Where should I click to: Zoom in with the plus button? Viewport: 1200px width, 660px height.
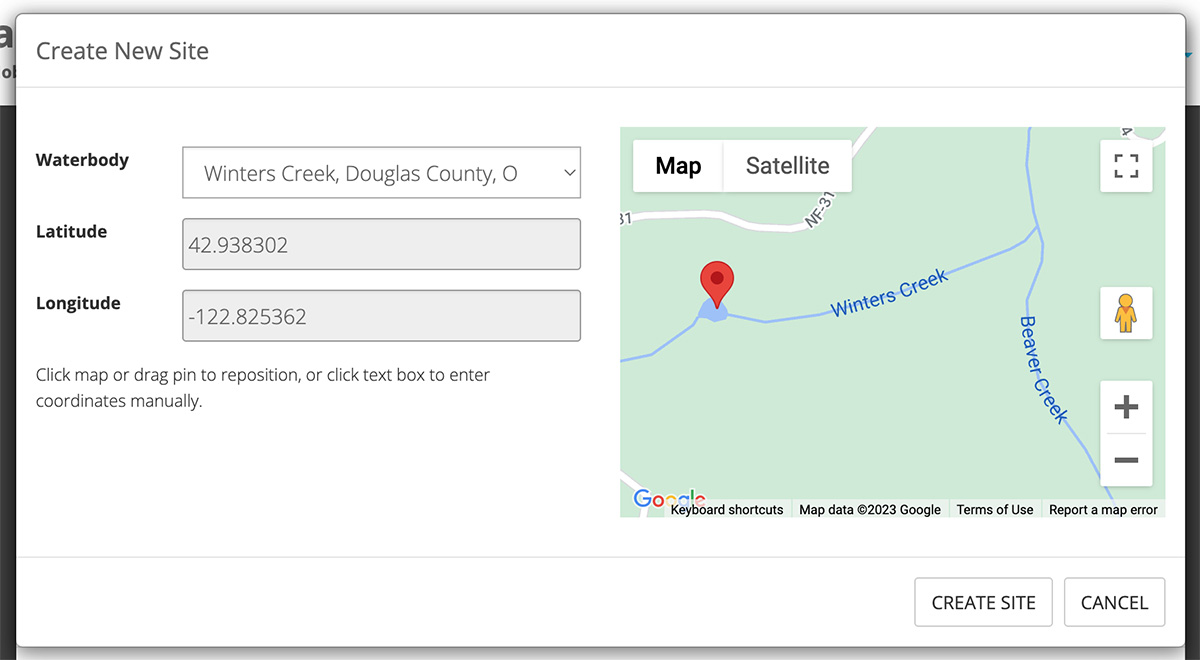pos(1126,407)
